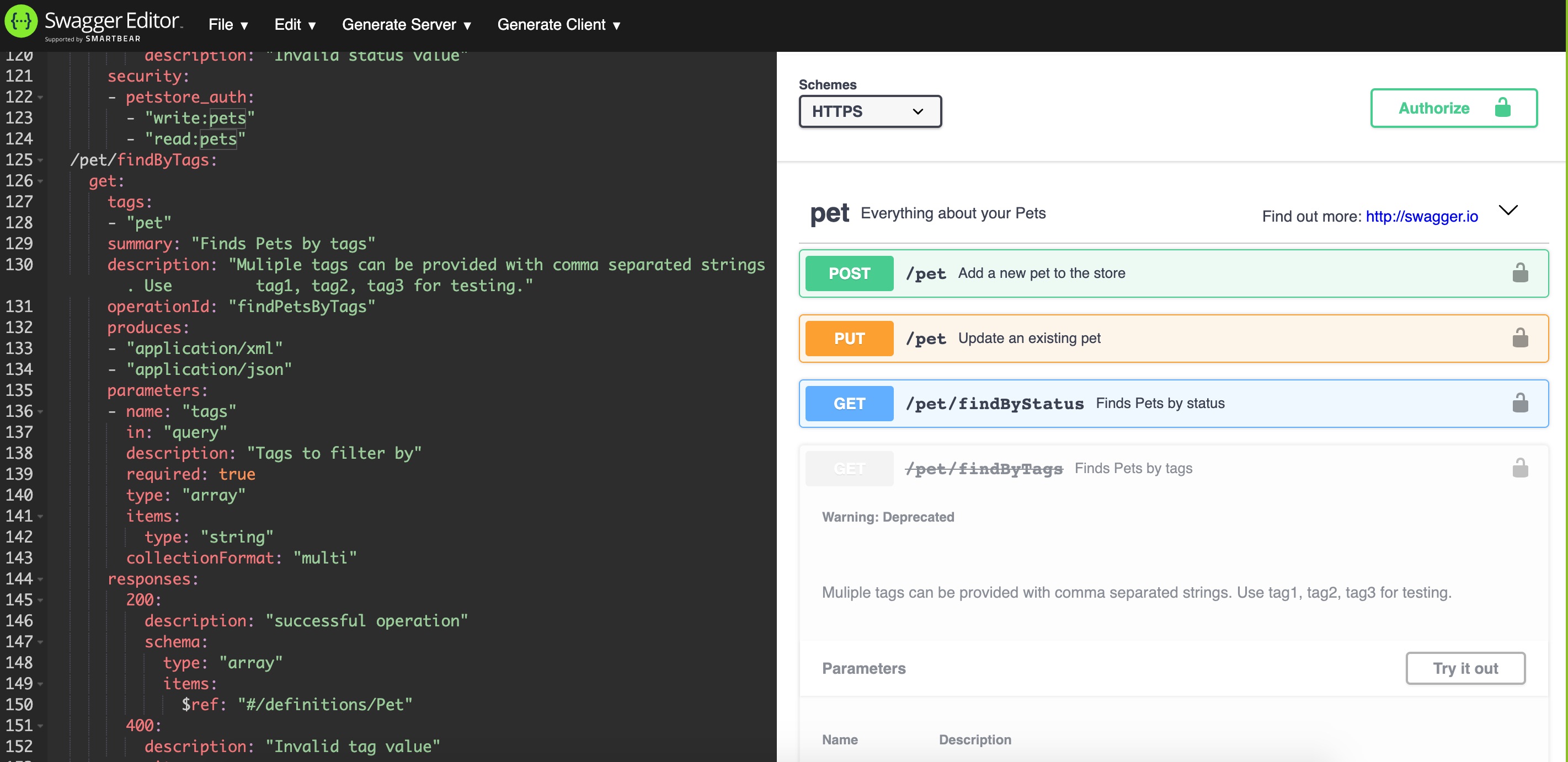1568x762 pixels.
Task: Fold code at line 125 arrow
Action: coord(40,160)
